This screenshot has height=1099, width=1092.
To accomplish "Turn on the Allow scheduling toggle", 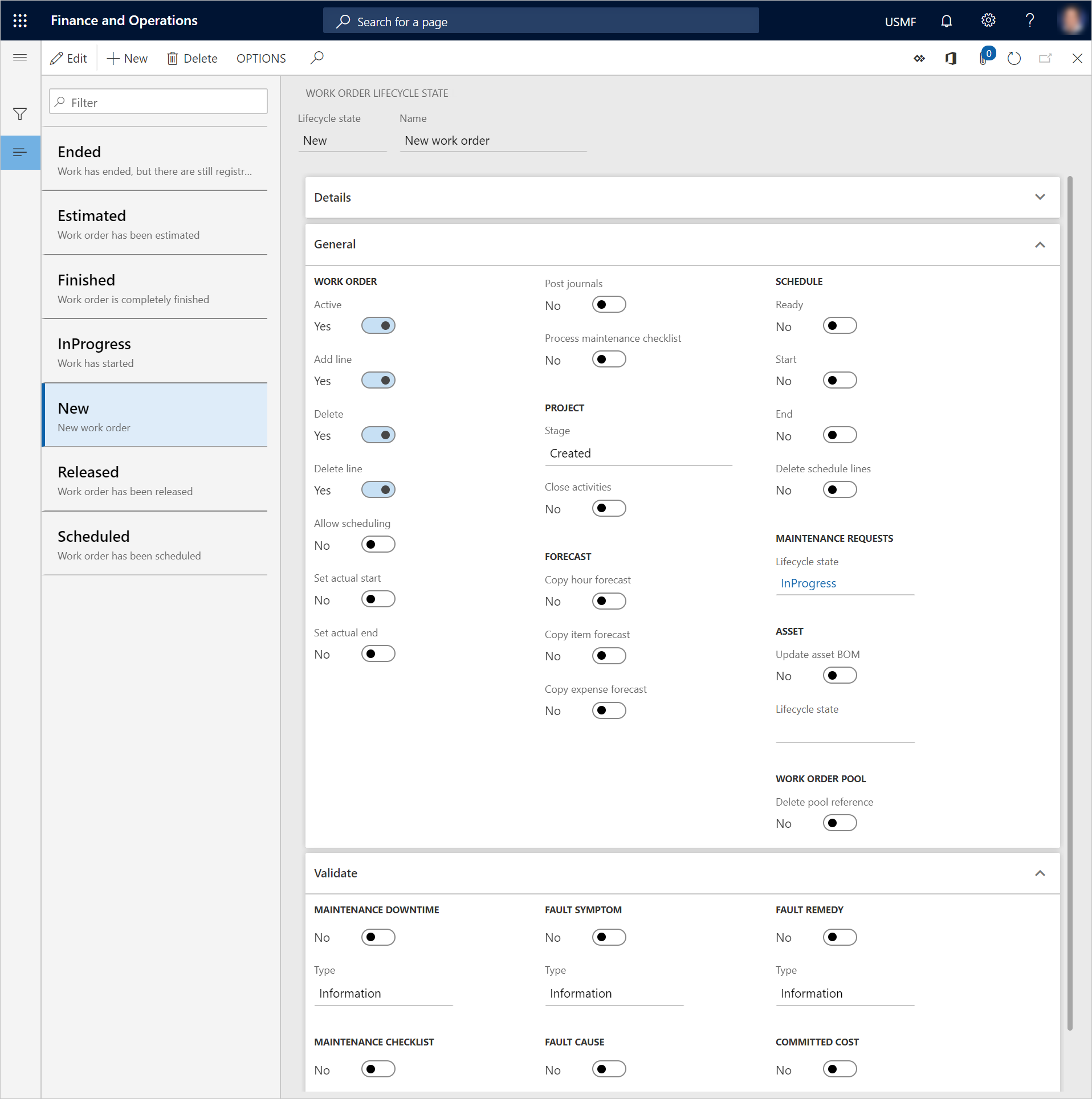I will coord(378,544).
